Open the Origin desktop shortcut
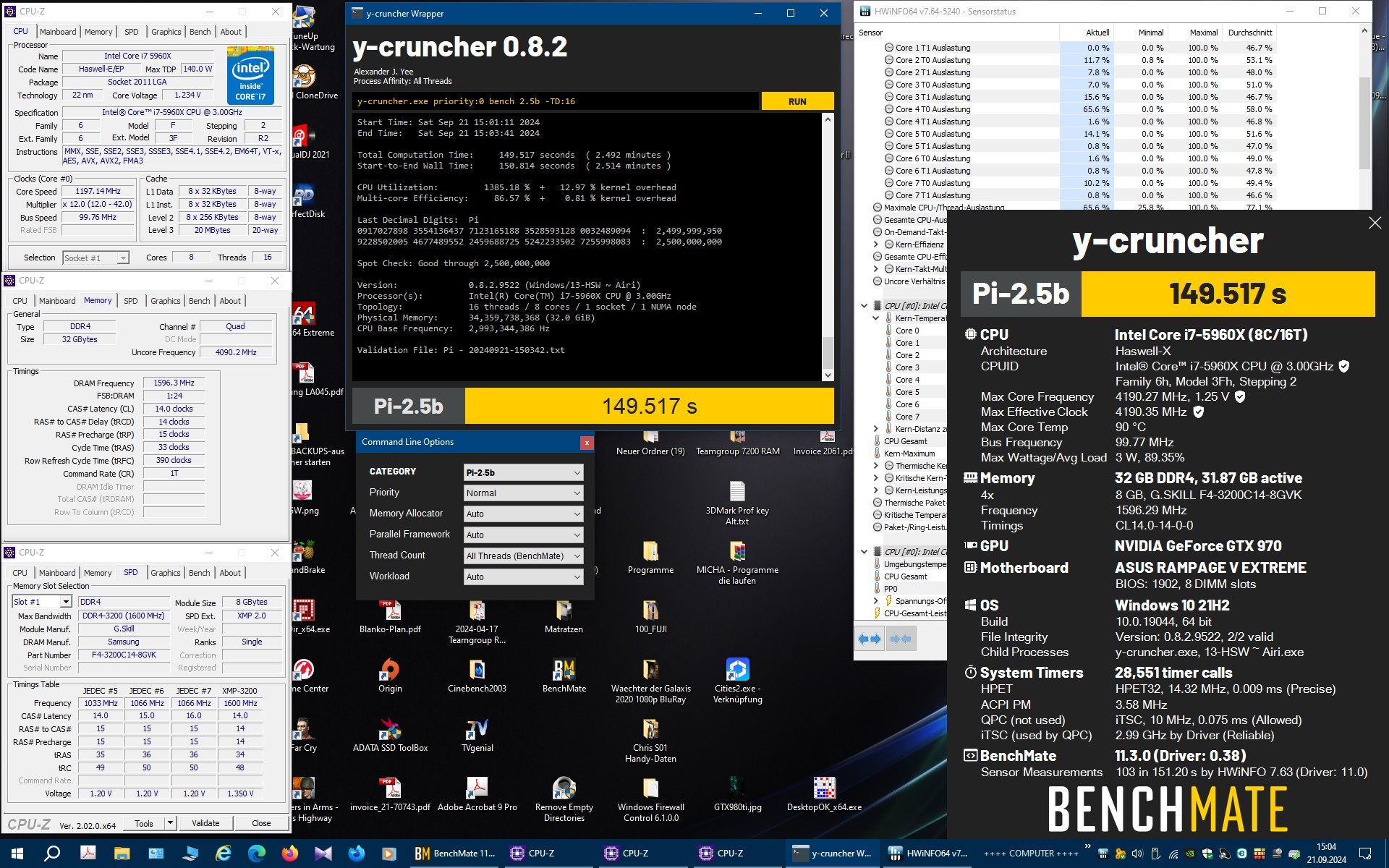This screenshot has width=1389, height=868. tap(390, 676)
